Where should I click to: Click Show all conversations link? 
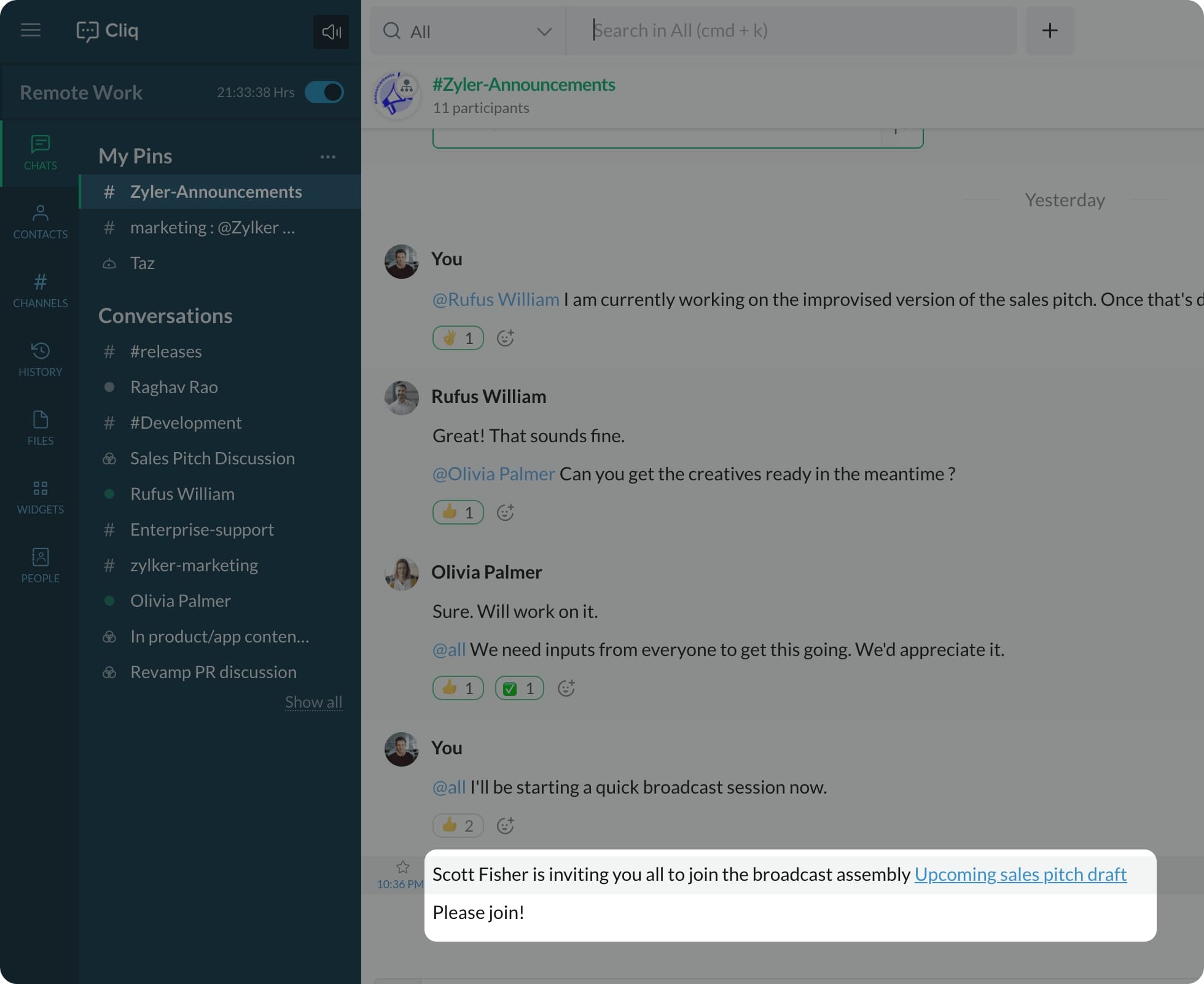pos(313,701)
